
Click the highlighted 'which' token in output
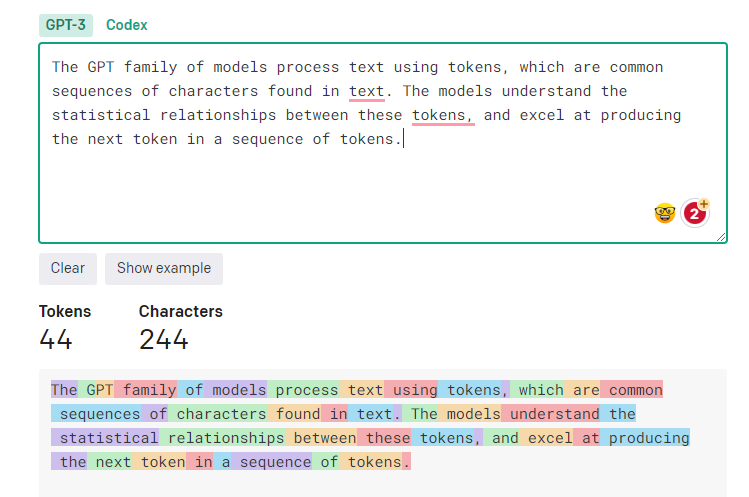click(537, 390)
